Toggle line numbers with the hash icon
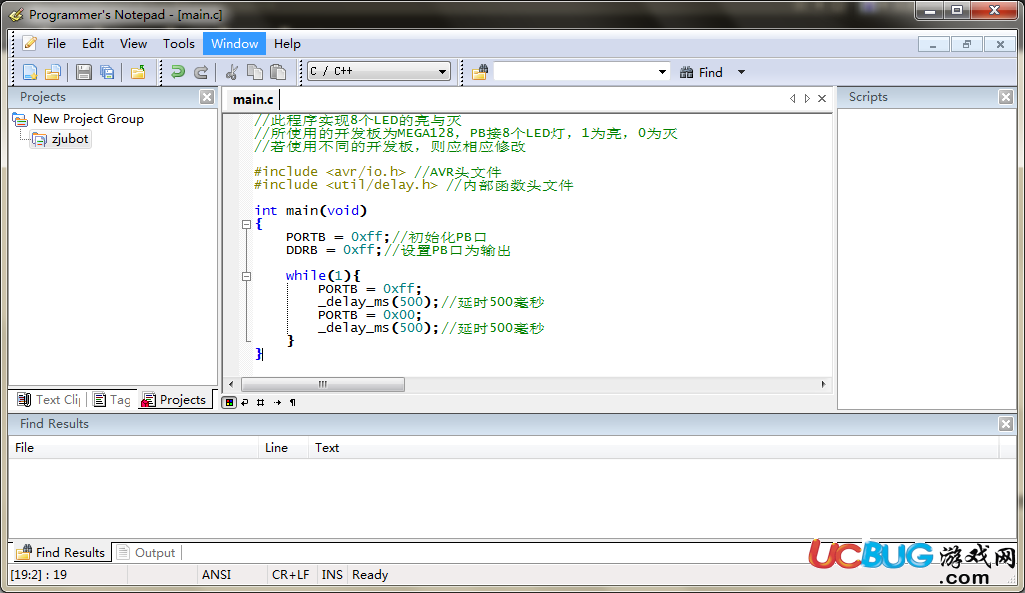This screenshot has width=1025, height=593. 261,402
